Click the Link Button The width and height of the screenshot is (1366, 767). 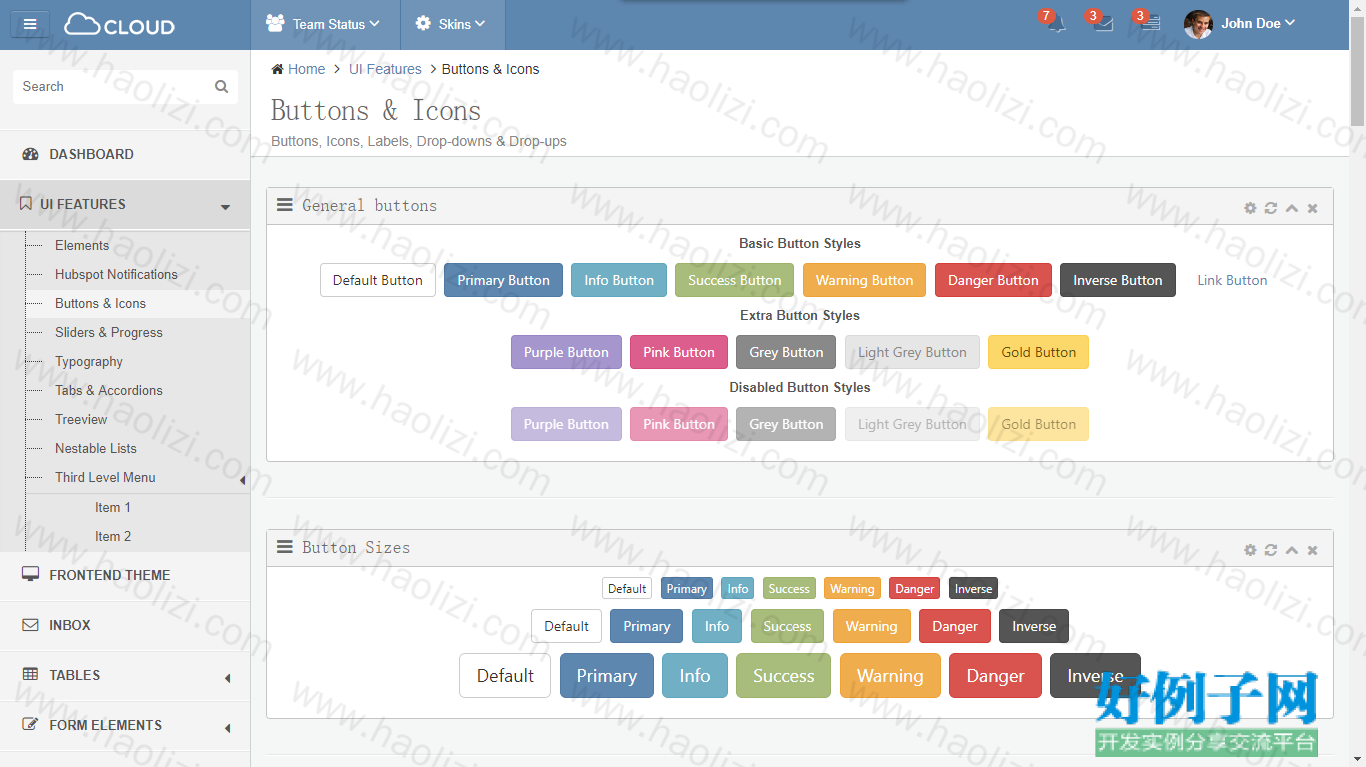[1232, 281]
